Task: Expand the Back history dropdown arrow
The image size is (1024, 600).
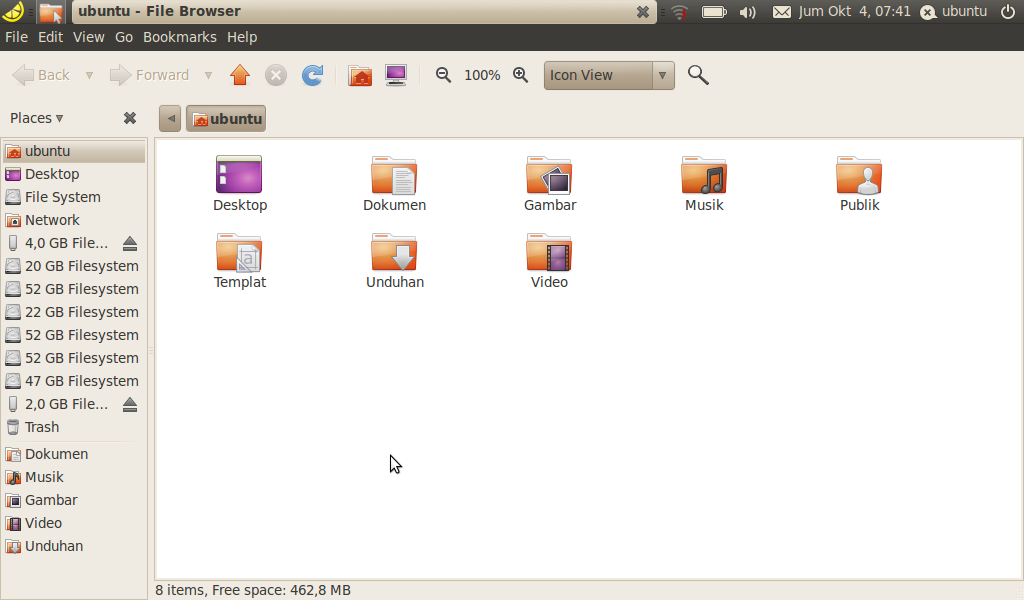Action: click(x=89, y=76)
